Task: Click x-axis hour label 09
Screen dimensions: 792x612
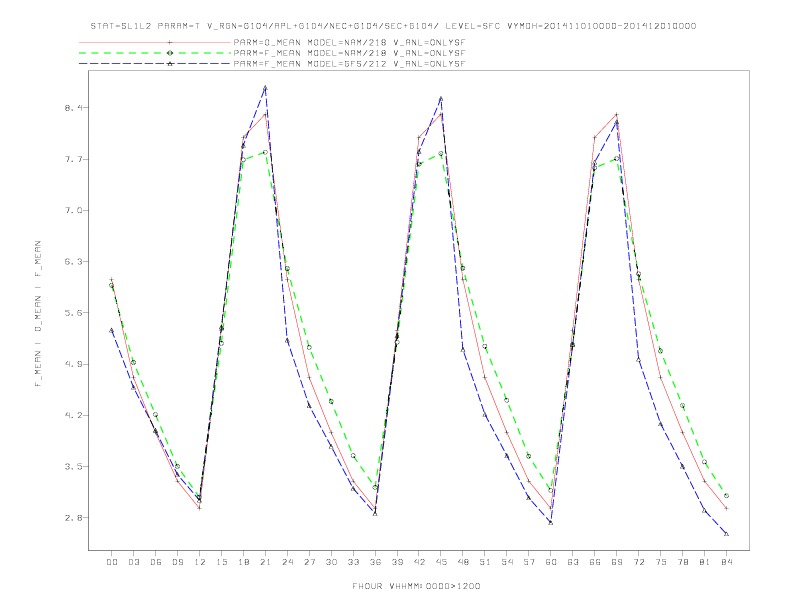Action: coord(177,562)
